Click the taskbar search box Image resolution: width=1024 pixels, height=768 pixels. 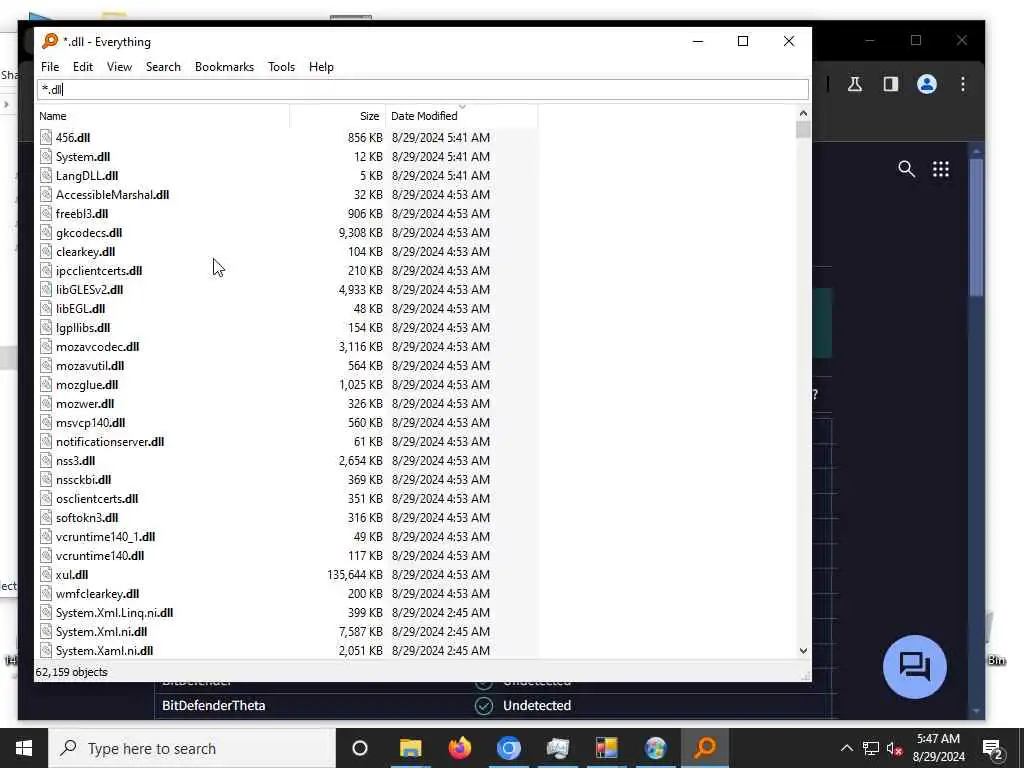coord(192,748)
